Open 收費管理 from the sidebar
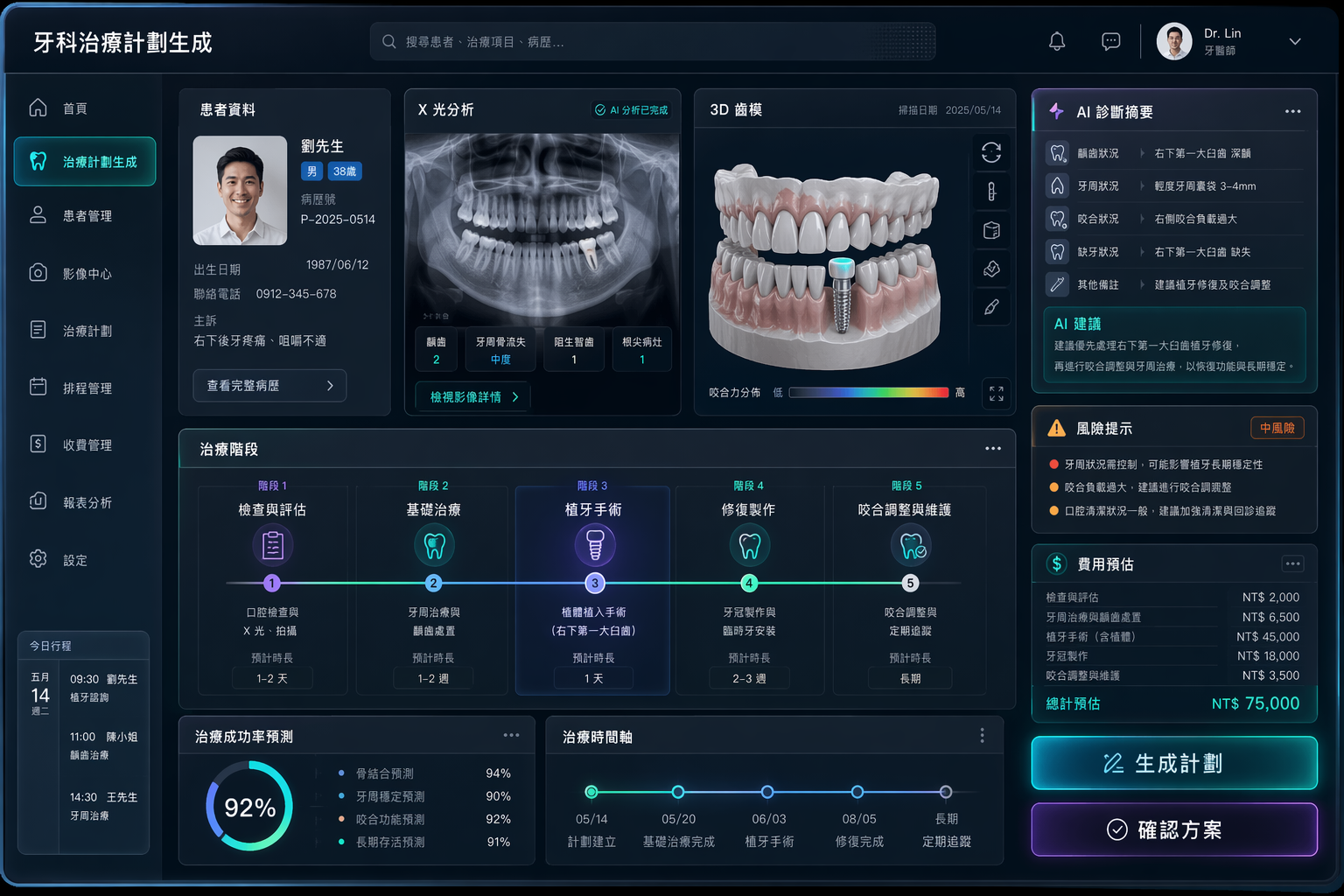 point(86,444)
